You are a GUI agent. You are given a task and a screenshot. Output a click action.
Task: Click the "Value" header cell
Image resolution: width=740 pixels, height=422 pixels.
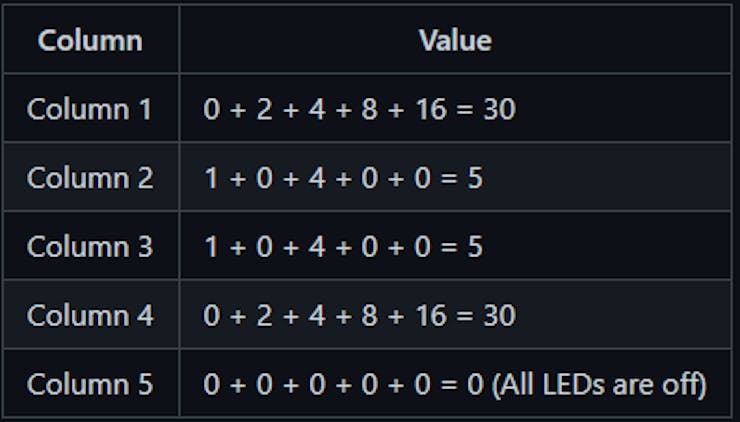tap(455, 41)
